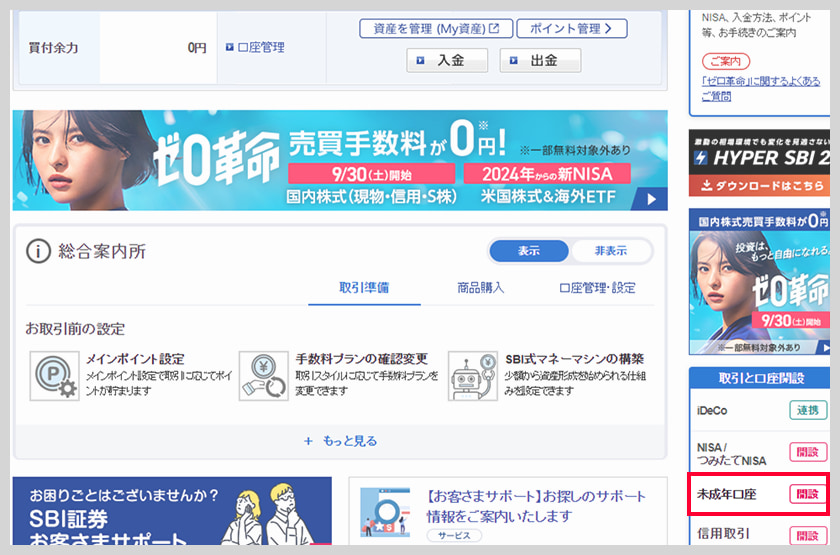
Task: Open the 口座管理 link
Action: pyautogui.click(x=261, y=47)
